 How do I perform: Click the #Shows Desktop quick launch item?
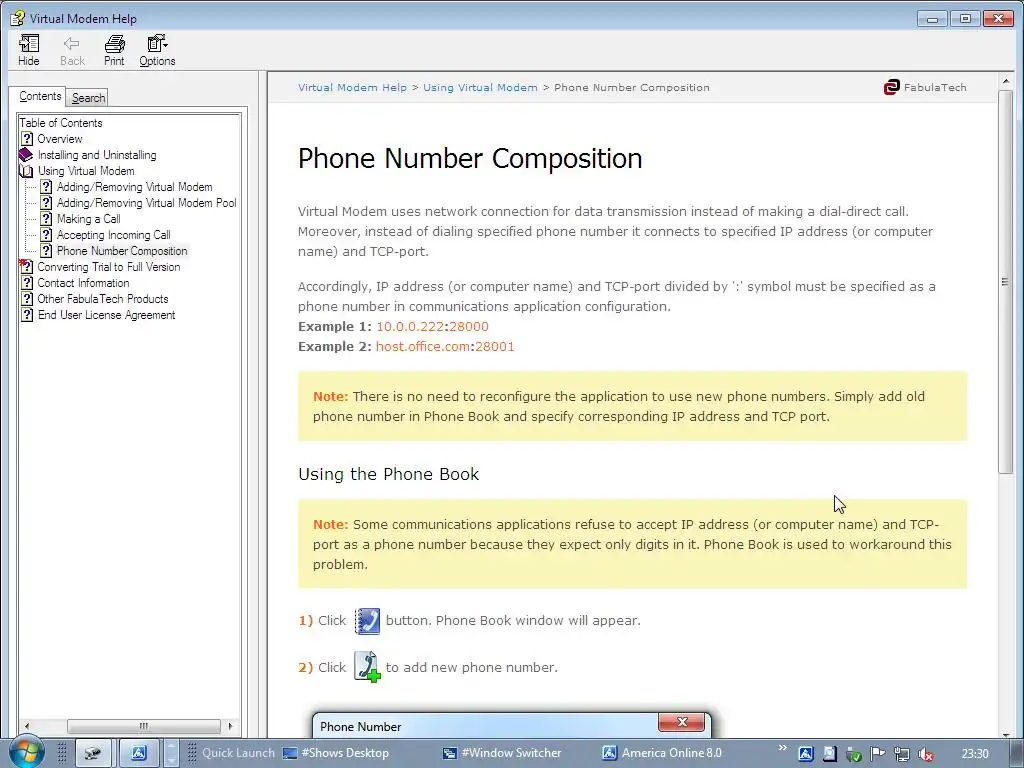(336, 753)
